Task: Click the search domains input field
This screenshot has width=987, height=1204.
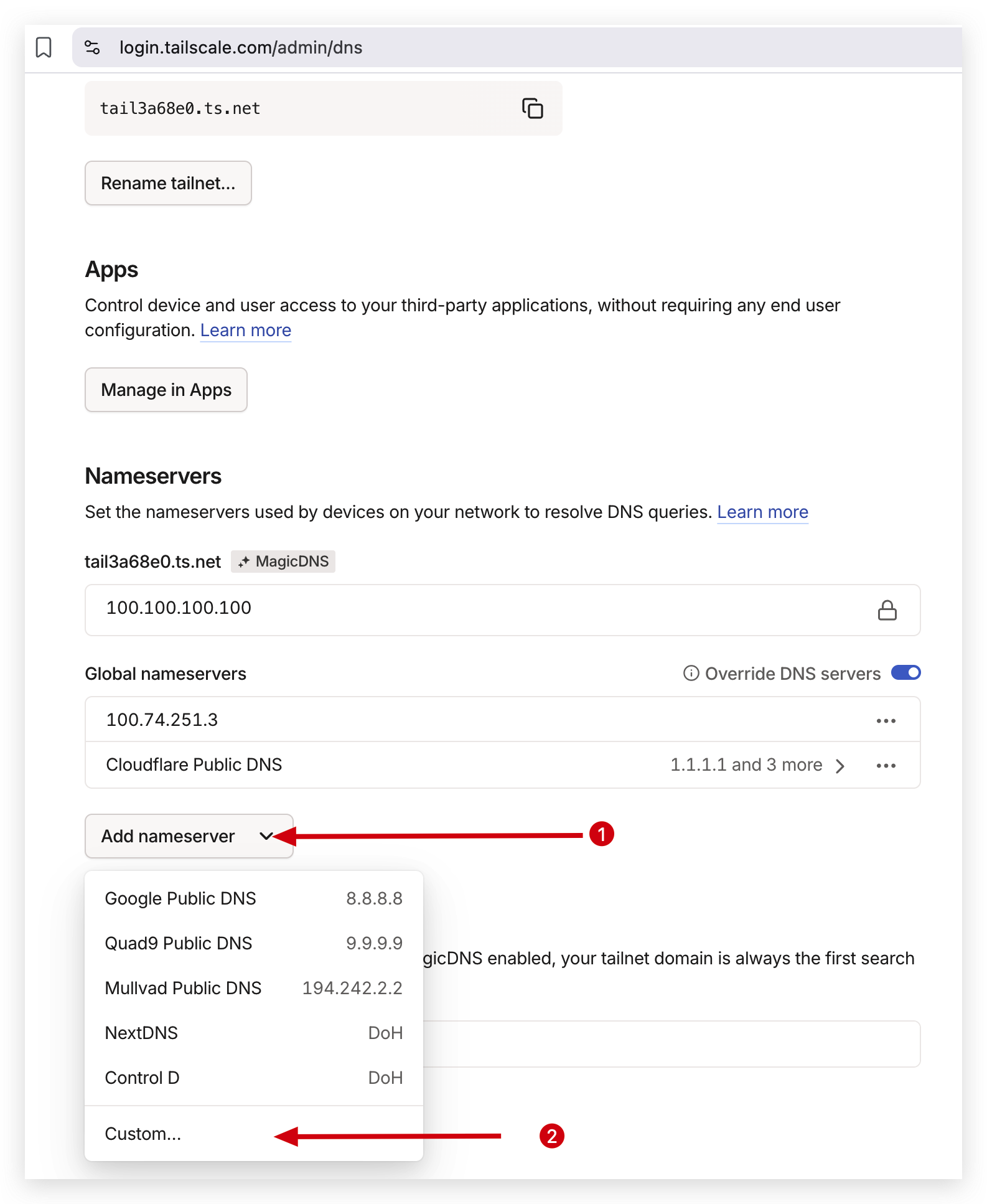Action: click(x=671, y=1044)
